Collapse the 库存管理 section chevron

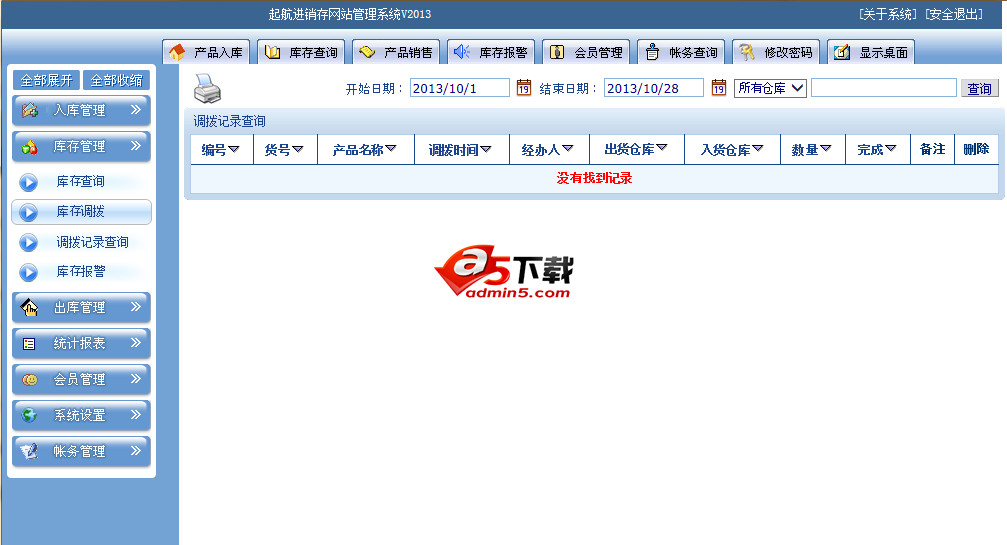click(136, 146)
